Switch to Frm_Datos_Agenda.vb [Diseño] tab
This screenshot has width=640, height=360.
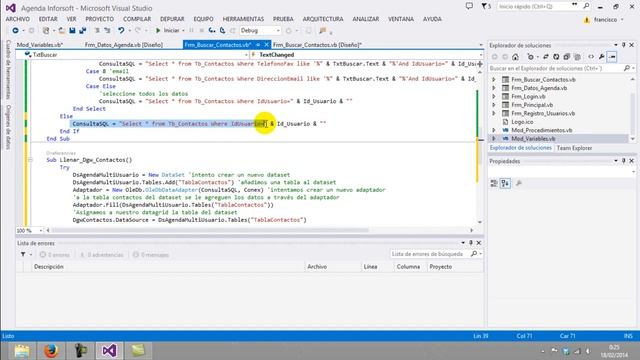tap(124, 45)
